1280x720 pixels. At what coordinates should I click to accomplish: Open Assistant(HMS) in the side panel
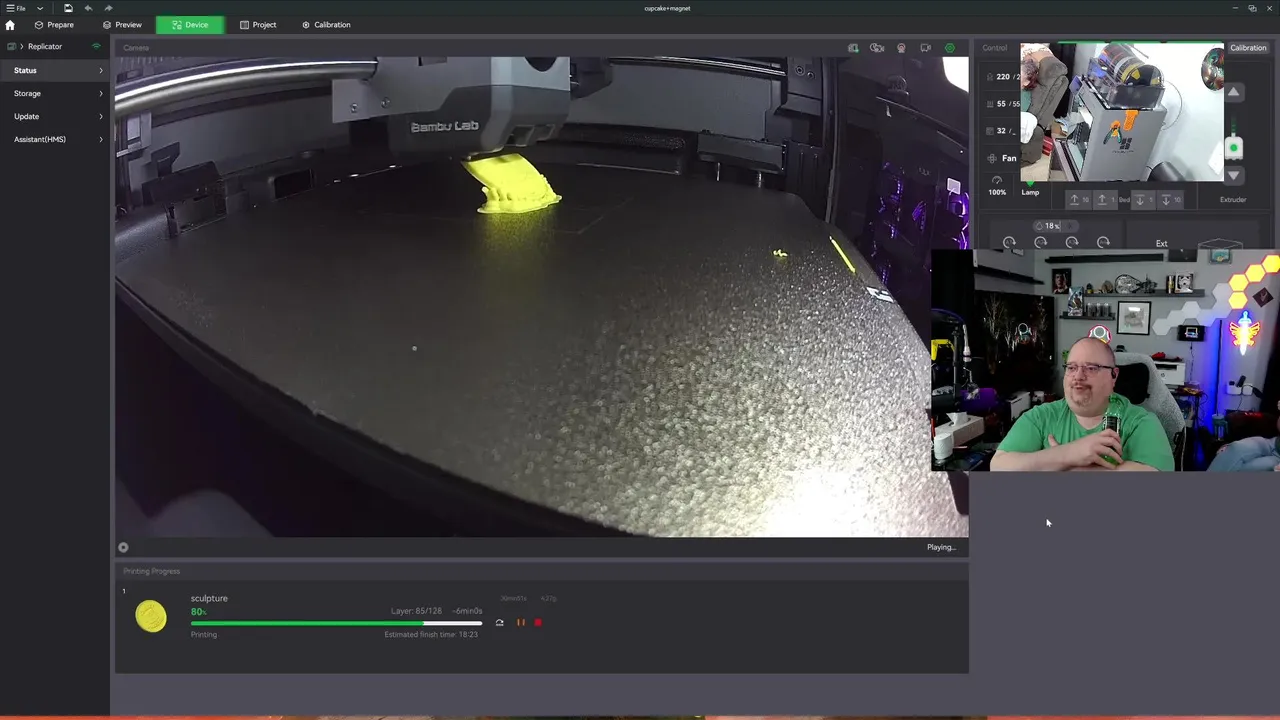55,140
